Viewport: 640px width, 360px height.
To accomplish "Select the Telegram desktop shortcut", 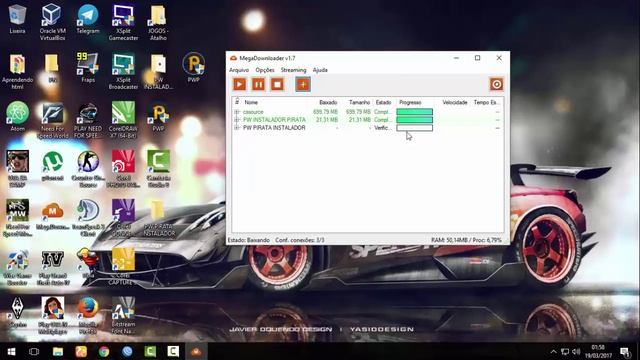I will (88, 19).
